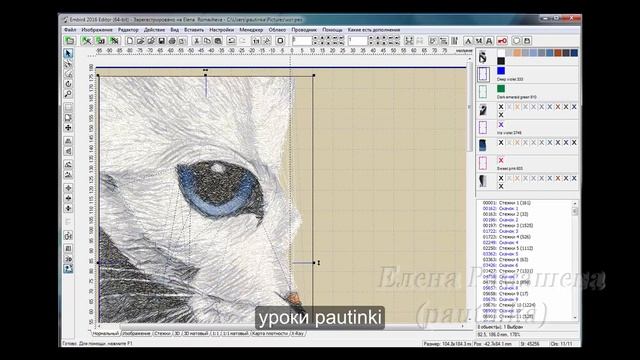Switch to the Стежки view tab
The height and width of the screenshot is (360, 640).
162,333
